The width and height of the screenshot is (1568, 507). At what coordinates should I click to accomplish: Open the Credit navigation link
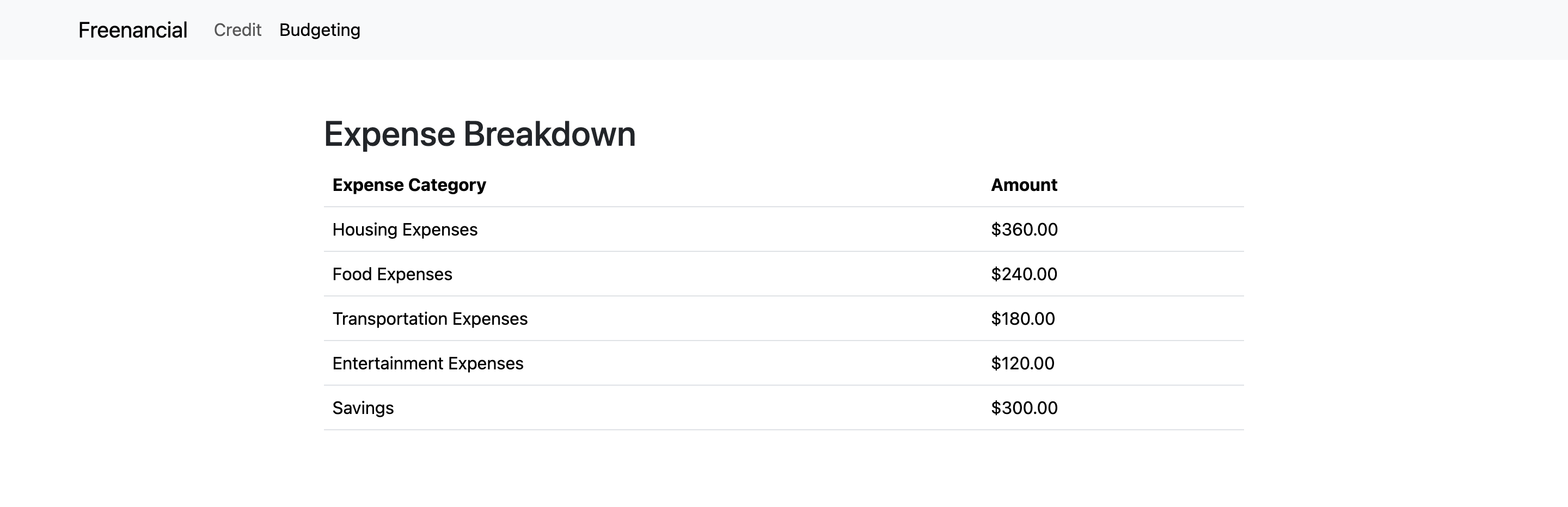coord(237,30)
